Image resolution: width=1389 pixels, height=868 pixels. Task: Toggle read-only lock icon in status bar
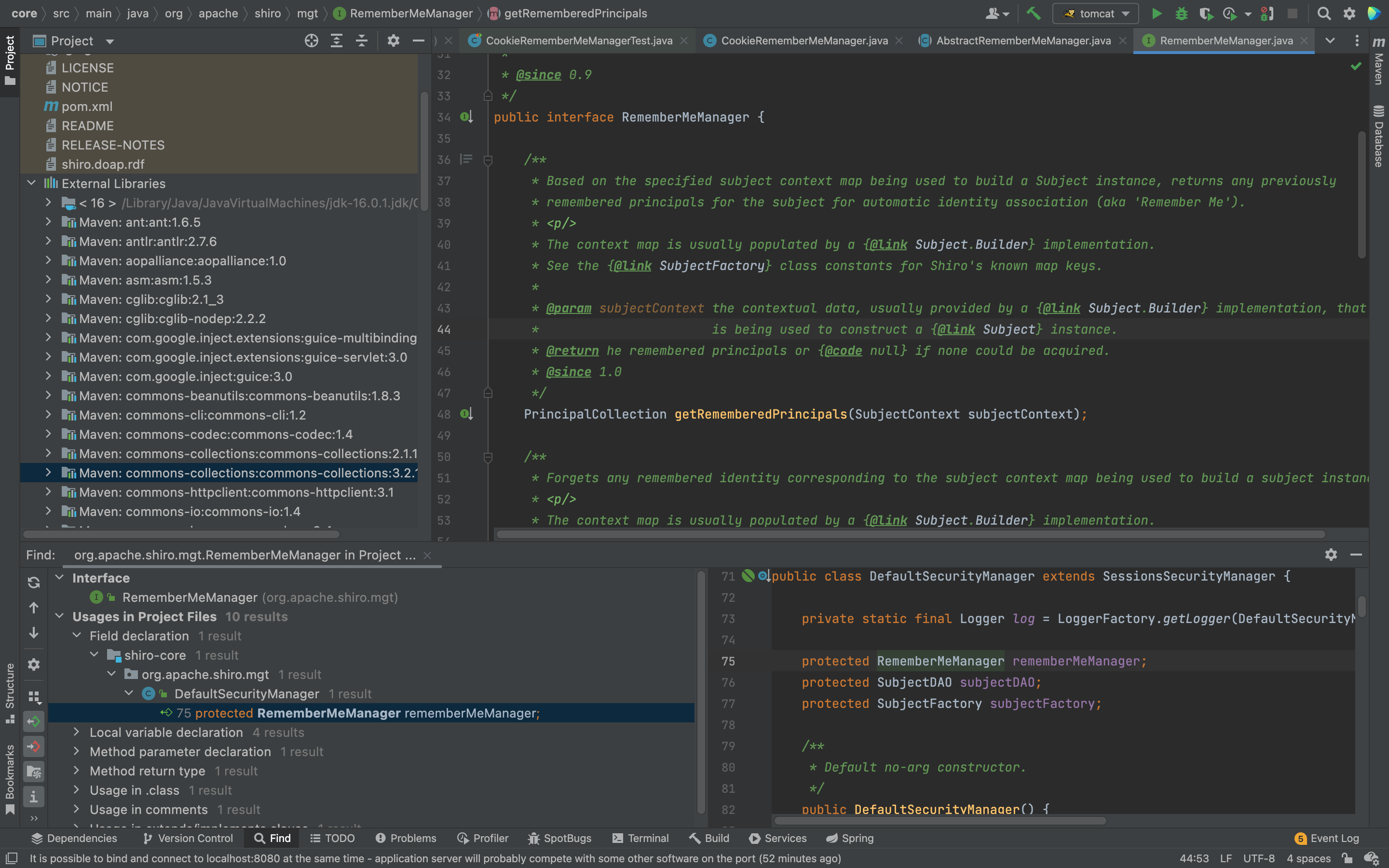[1347, 858]
